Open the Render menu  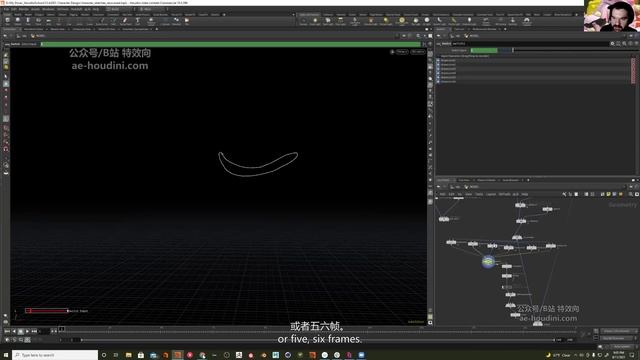(x=24, y=9)
